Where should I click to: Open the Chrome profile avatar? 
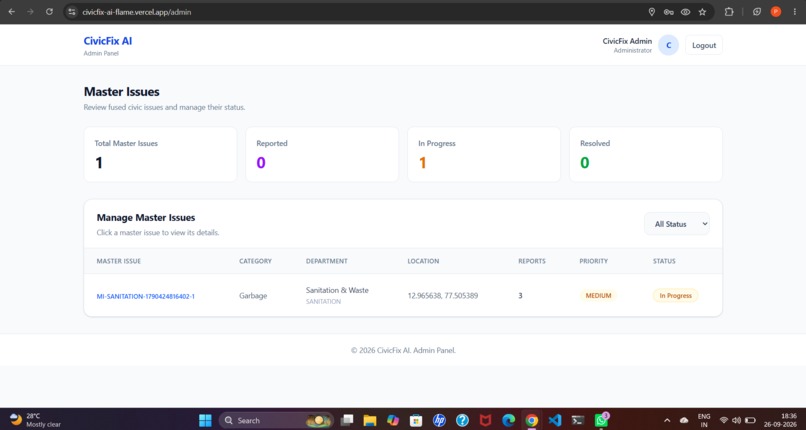776,12
